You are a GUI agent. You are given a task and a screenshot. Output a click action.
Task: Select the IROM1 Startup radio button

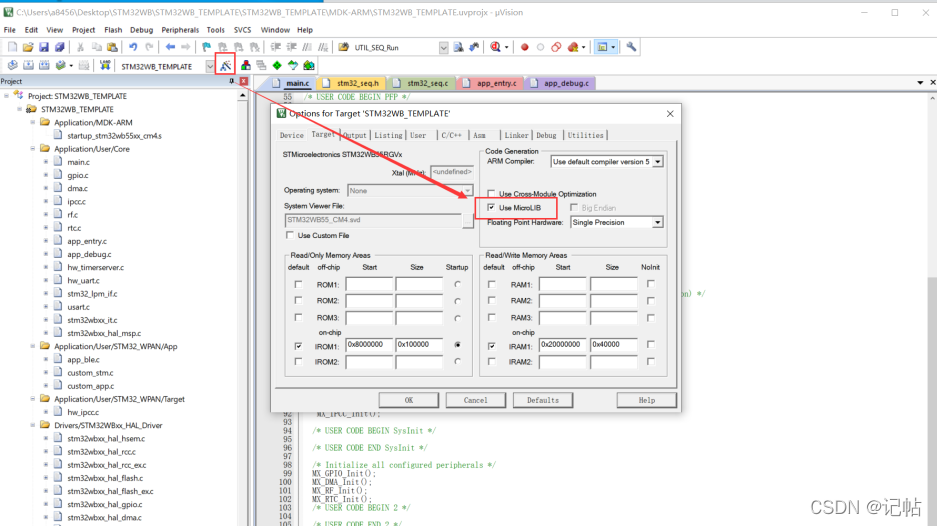click(458, 345)
